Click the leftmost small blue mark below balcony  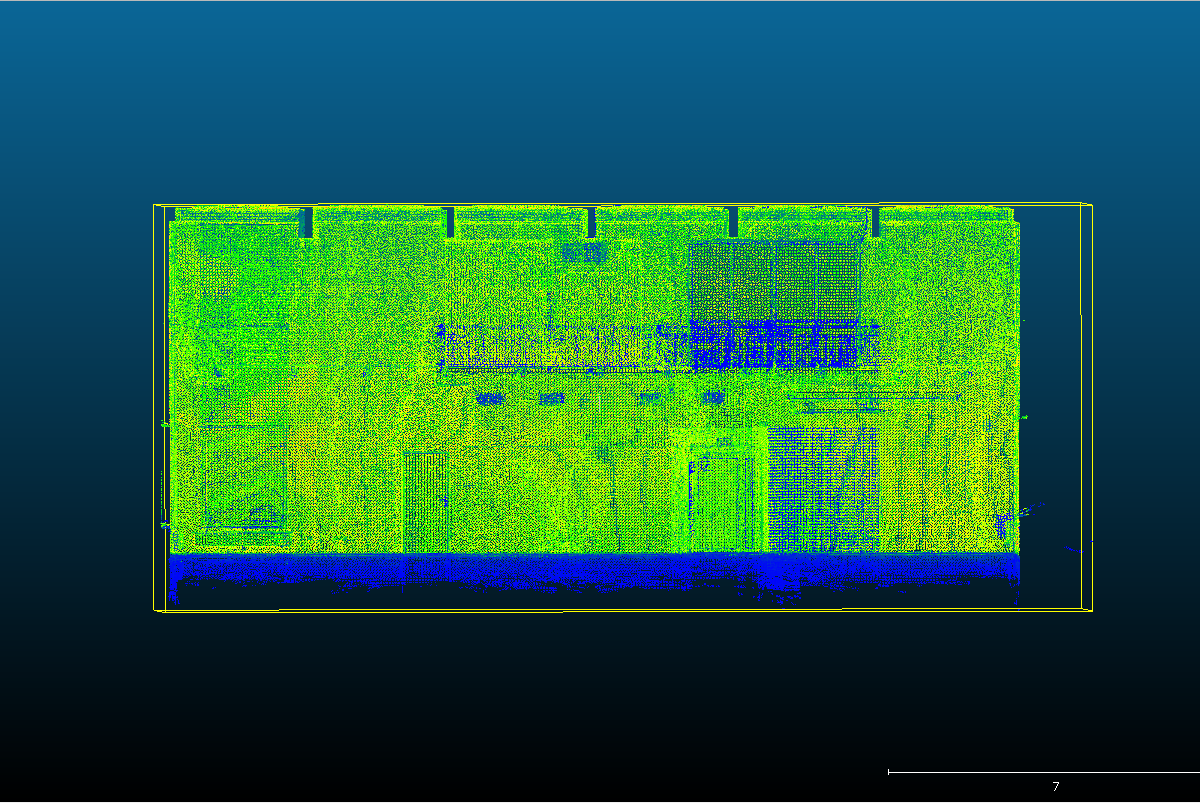489,398
